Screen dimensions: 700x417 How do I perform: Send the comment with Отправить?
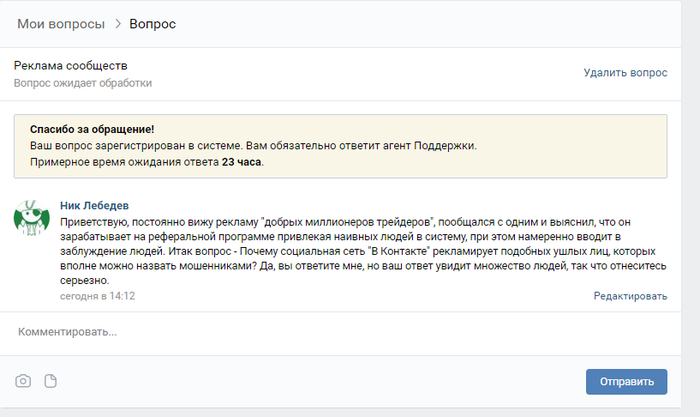[626, 382]
